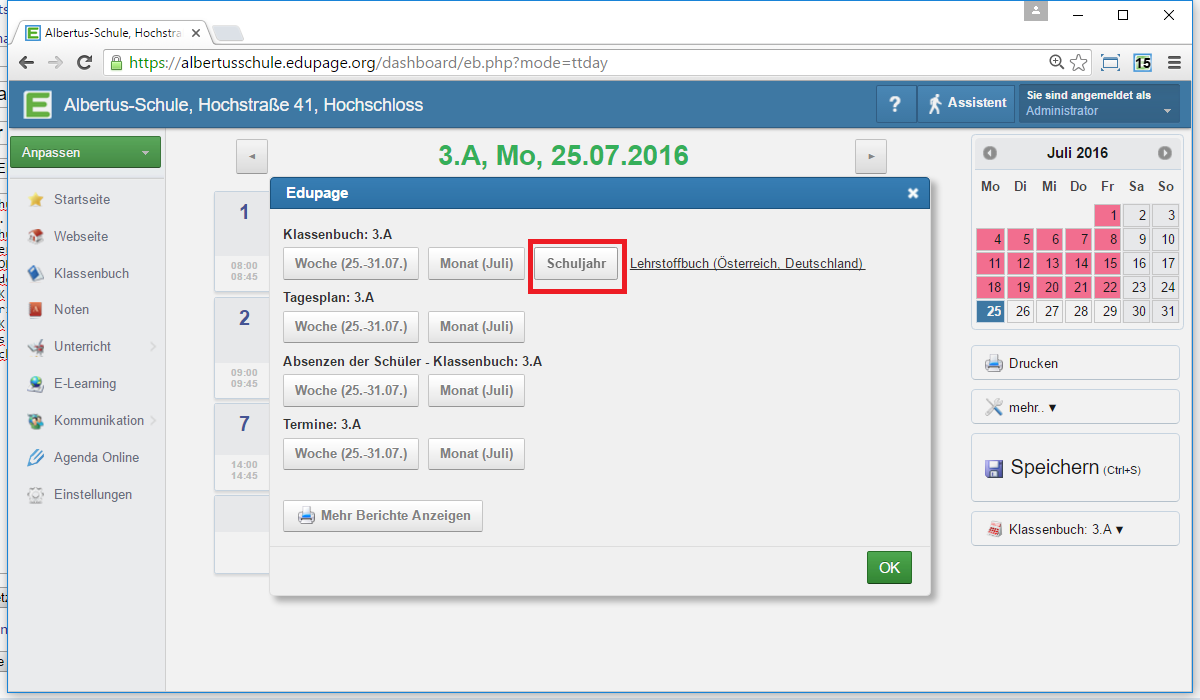1200x700 pixels.
Task: Choose Woche under Absenzen der Schüler
Action: tap(351, 390)
